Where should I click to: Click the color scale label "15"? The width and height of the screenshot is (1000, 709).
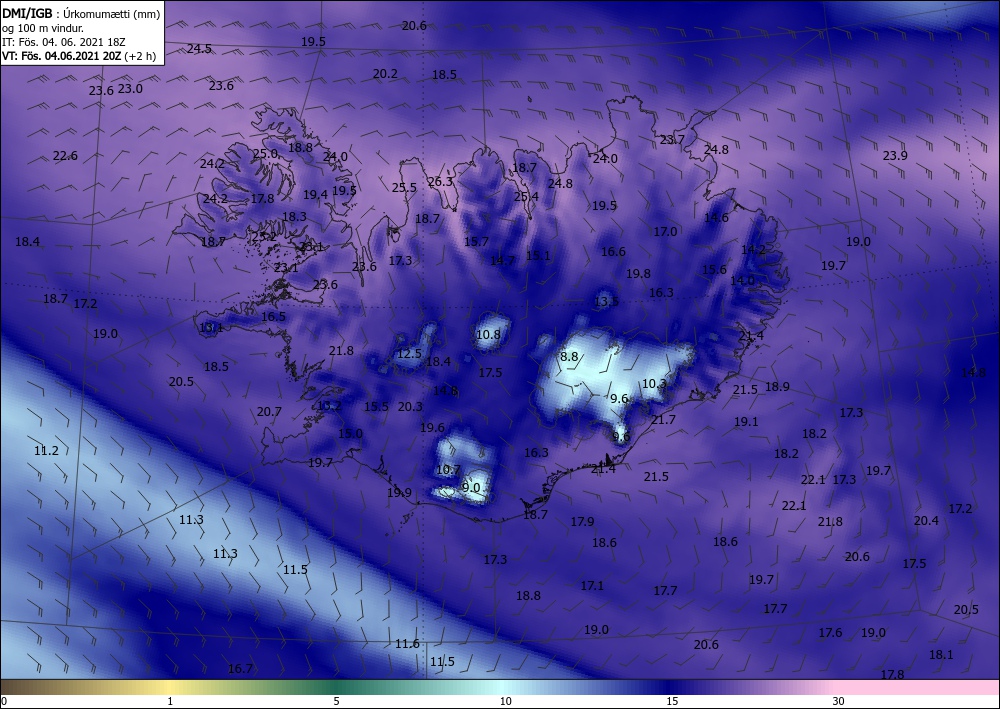pos(672,701)
